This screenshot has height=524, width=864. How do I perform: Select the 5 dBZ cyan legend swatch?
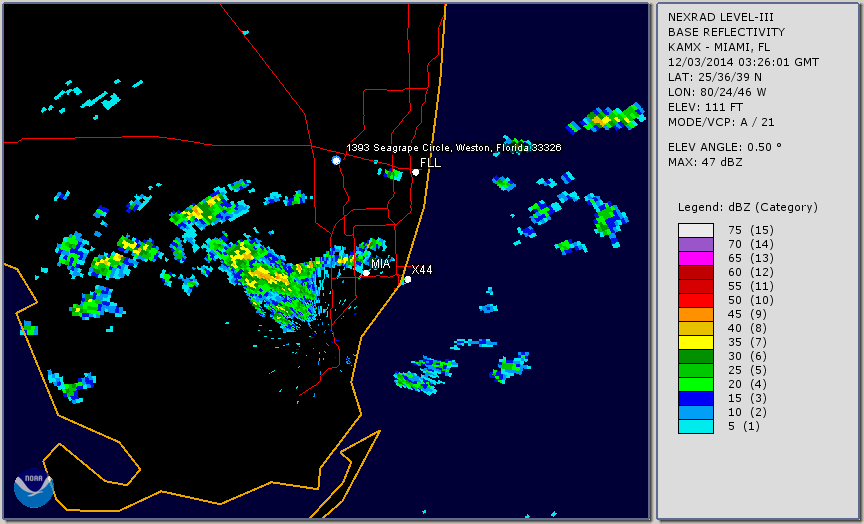(x=696, y=426)
